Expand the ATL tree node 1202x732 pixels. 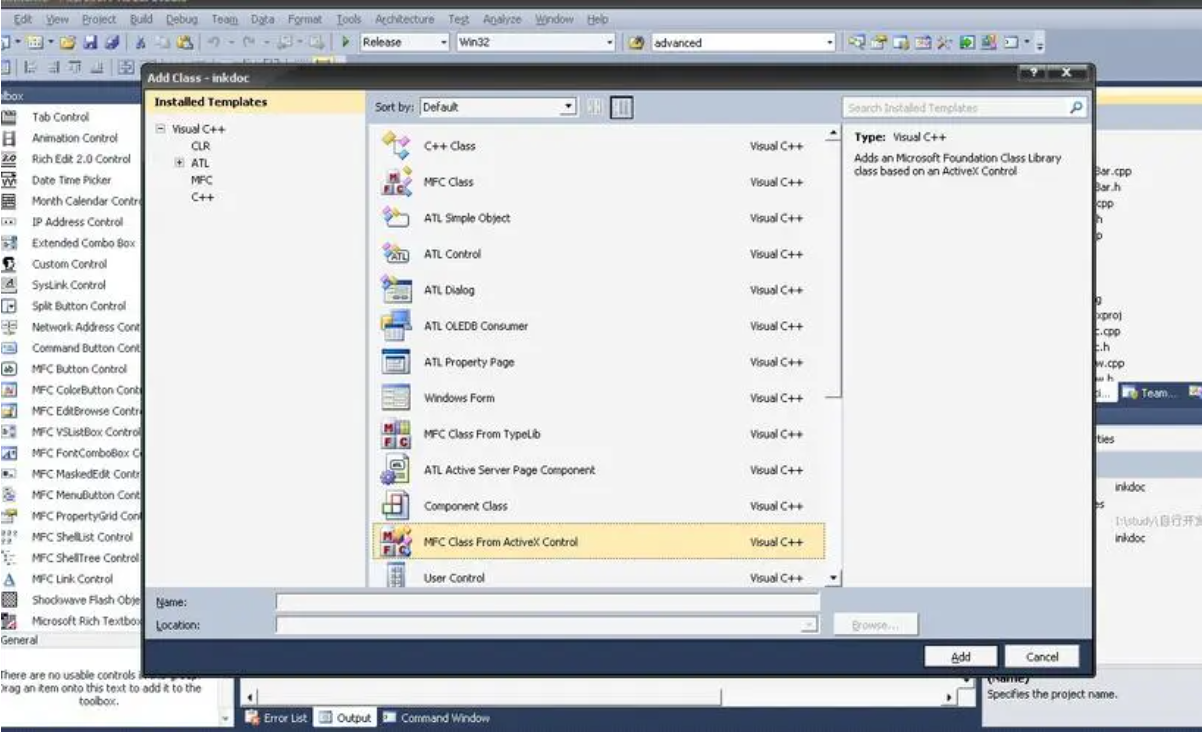[179, 163]
